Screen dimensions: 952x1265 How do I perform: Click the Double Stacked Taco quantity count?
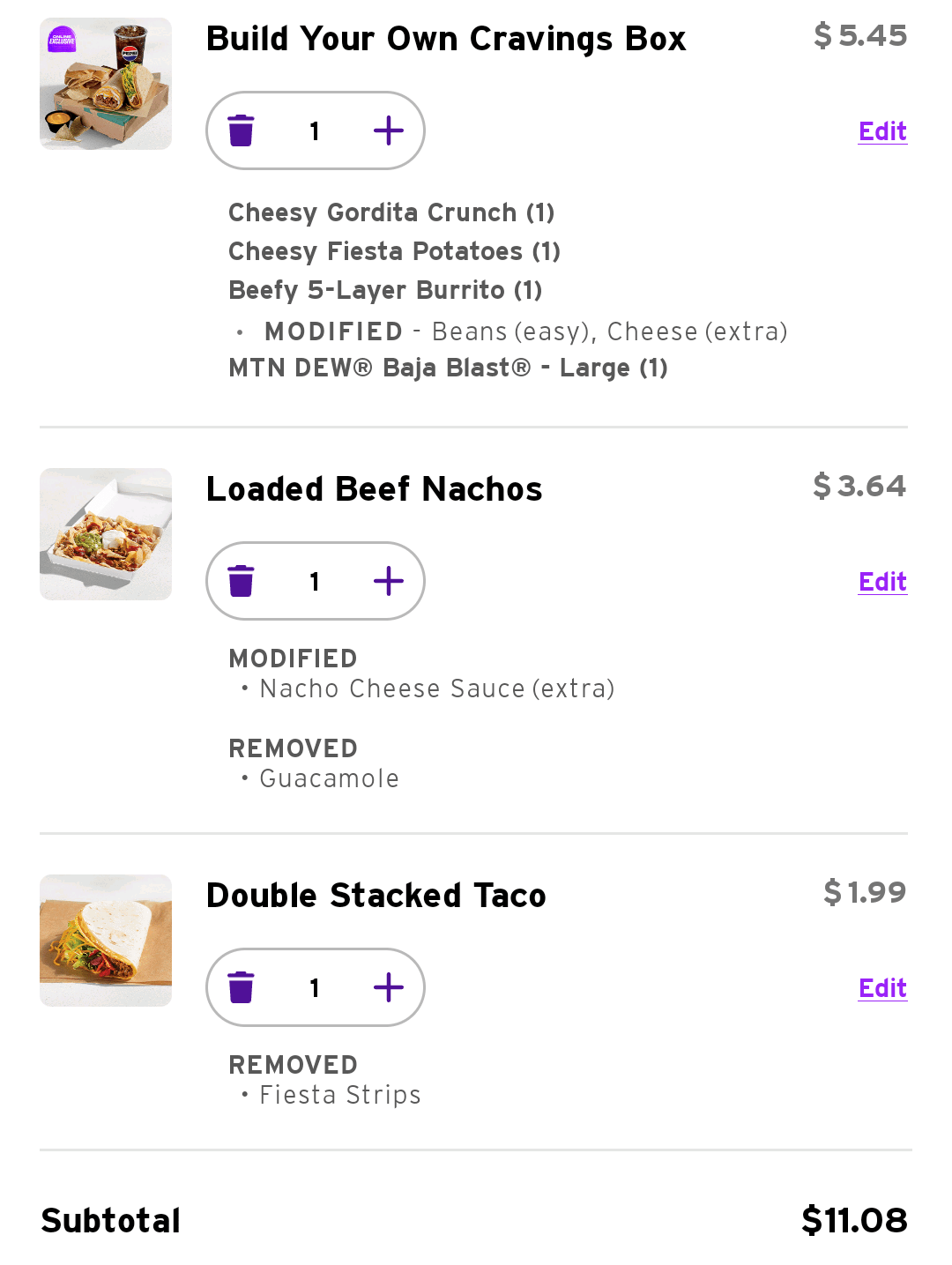(x=315, y=988)
